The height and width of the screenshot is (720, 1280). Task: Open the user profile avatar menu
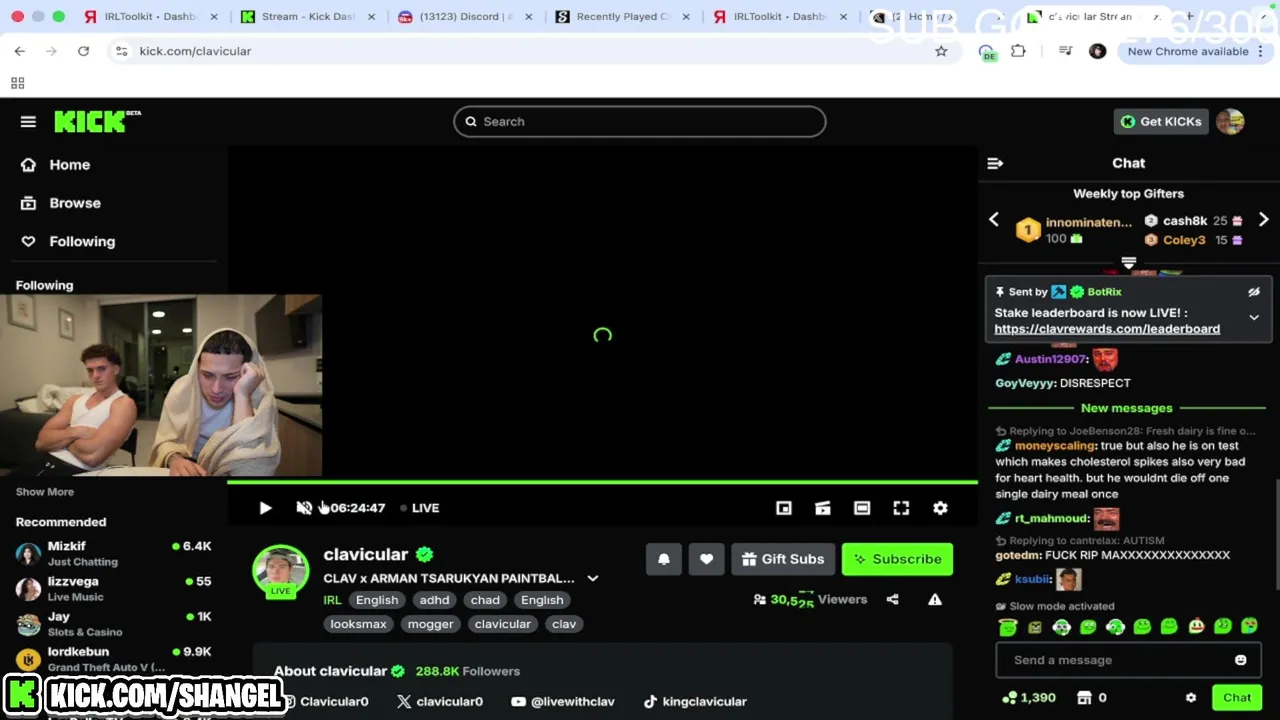tap(1230, 122)
